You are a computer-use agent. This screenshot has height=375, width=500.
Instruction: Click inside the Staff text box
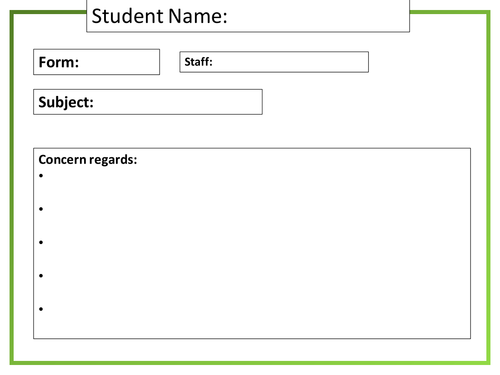tap(274, 62)
